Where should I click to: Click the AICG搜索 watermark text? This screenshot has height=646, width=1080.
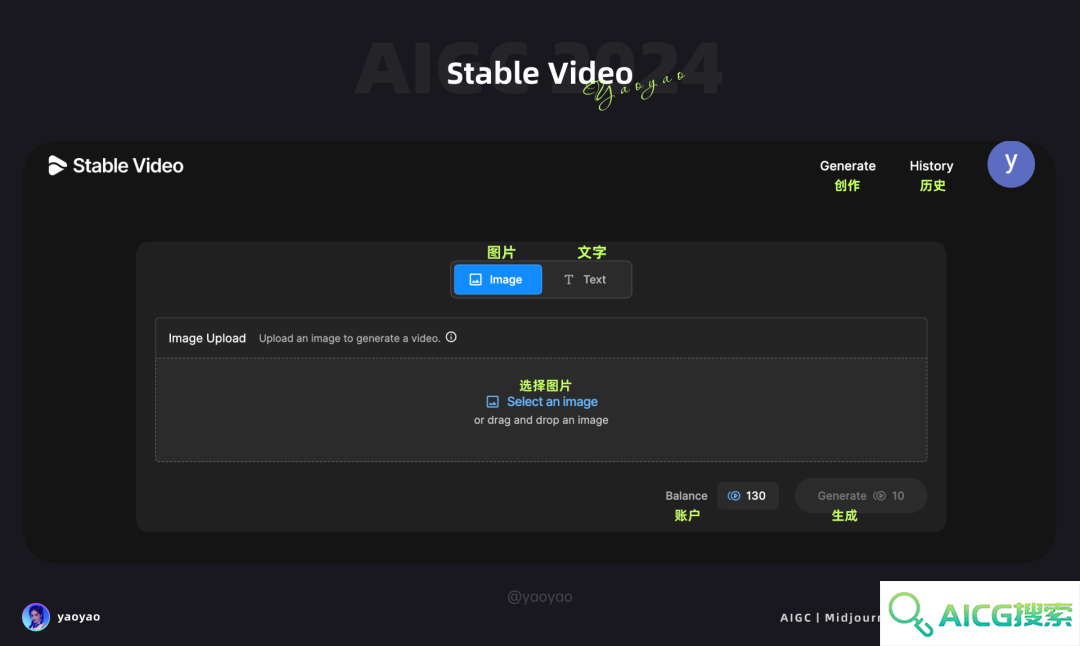click(x=1006, y=614)
